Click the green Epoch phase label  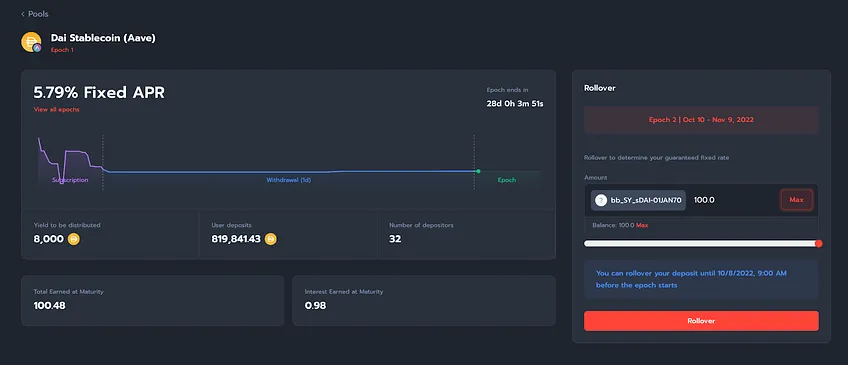click(507, 180)
